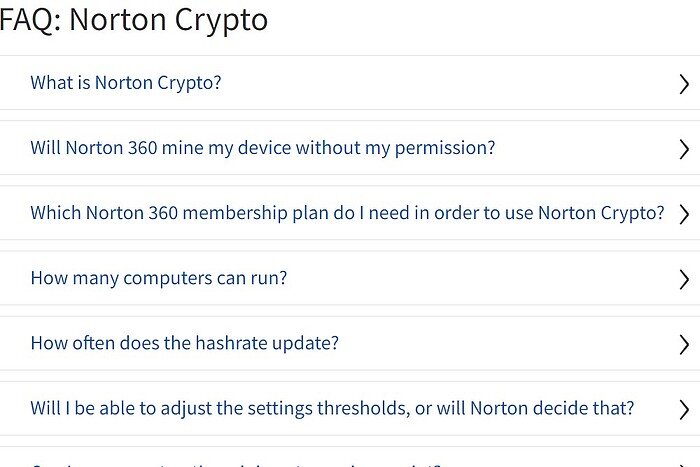The width and height of the screenshot is (700, 467).
Task: Click left padding of the membership plan row
Action: [14, 213]
